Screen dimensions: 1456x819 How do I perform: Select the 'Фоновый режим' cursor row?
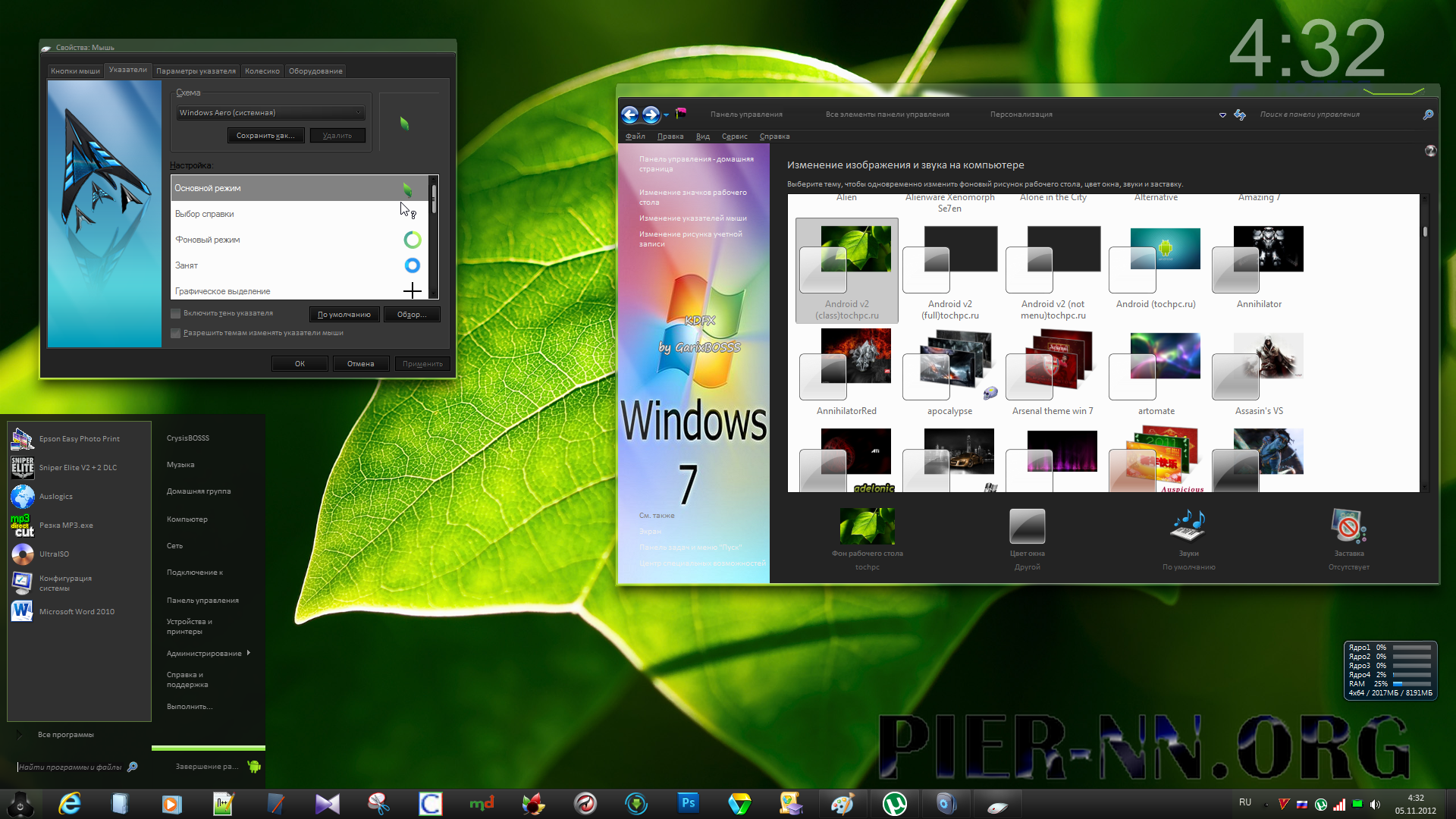[x=300, y=240]
